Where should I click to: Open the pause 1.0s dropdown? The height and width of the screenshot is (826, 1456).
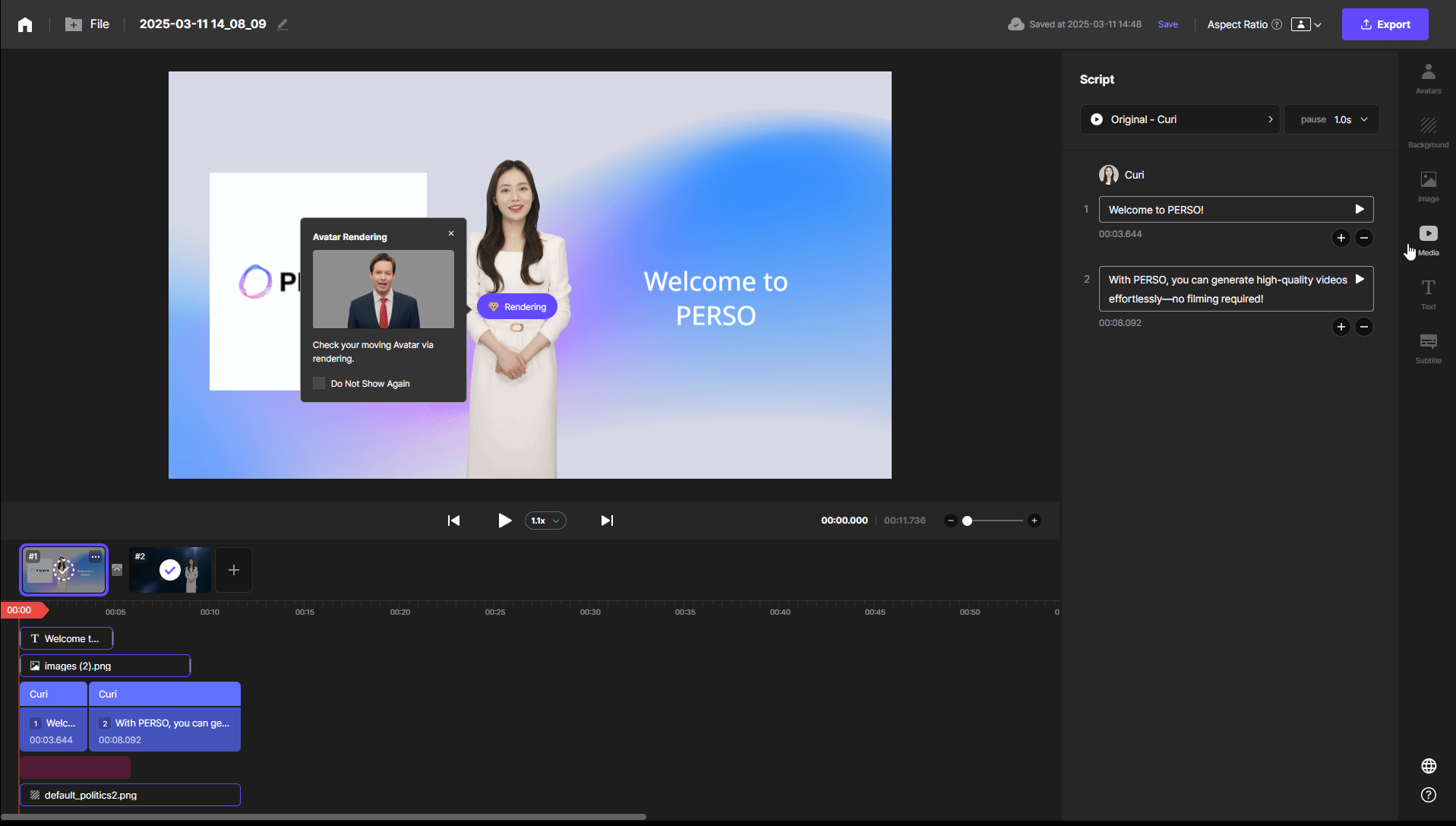(1331, 119)
